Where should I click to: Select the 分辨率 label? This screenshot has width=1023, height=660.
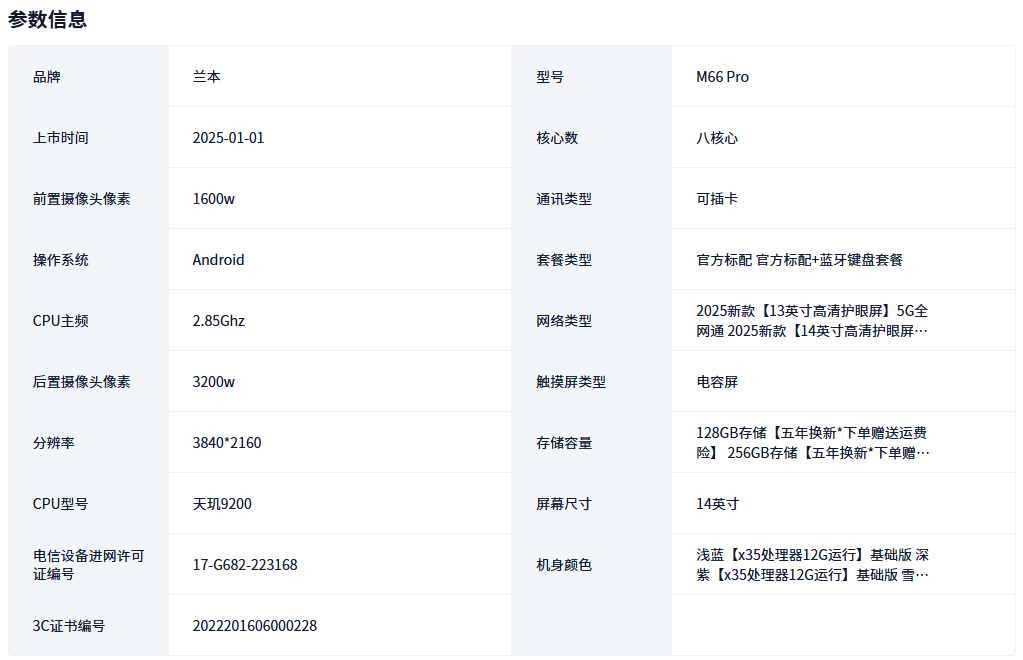(53, 443)
